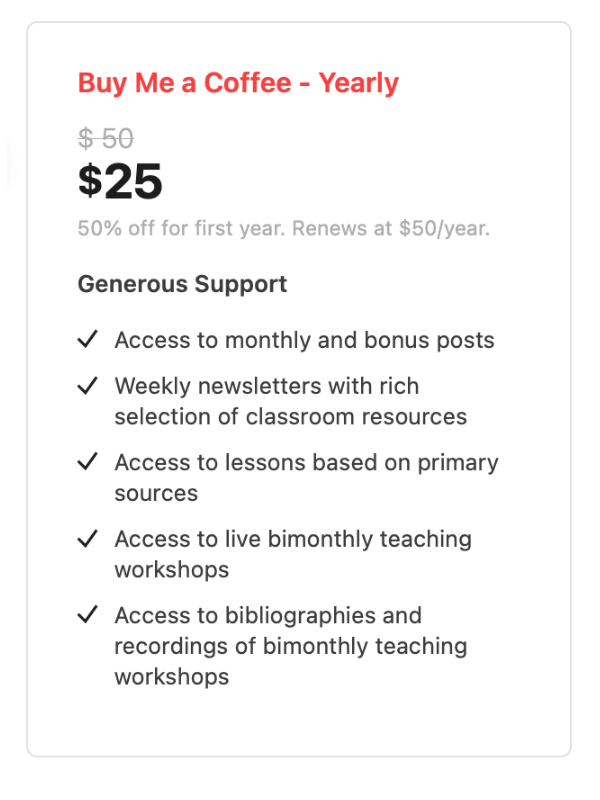
Task: Click the classroom resources line
Action: click(x=291, y=417)
